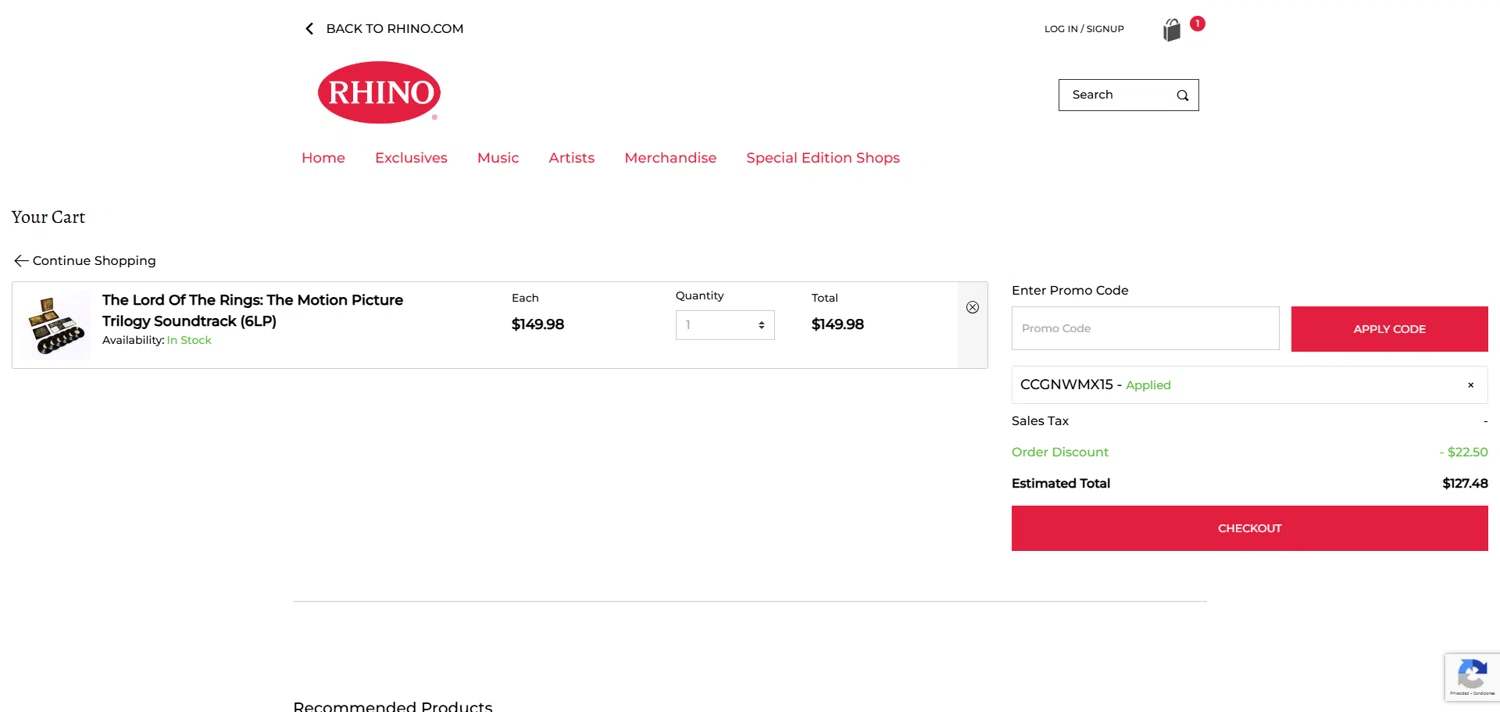
Task: Focus the Promo Code input field
Action: (1145, 328)
